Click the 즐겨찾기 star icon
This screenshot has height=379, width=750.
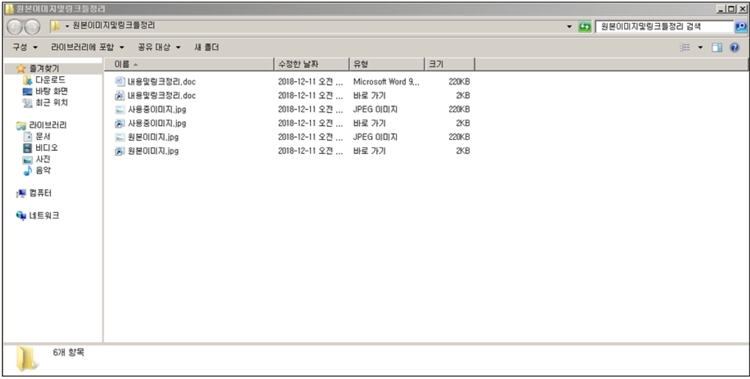coord(21,69)
